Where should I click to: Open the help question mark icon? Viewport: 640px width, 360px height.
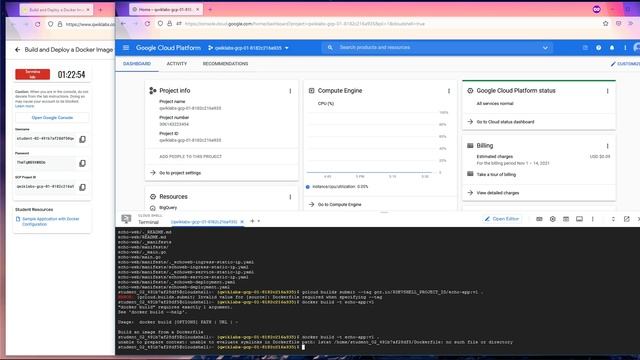(598, 48)
